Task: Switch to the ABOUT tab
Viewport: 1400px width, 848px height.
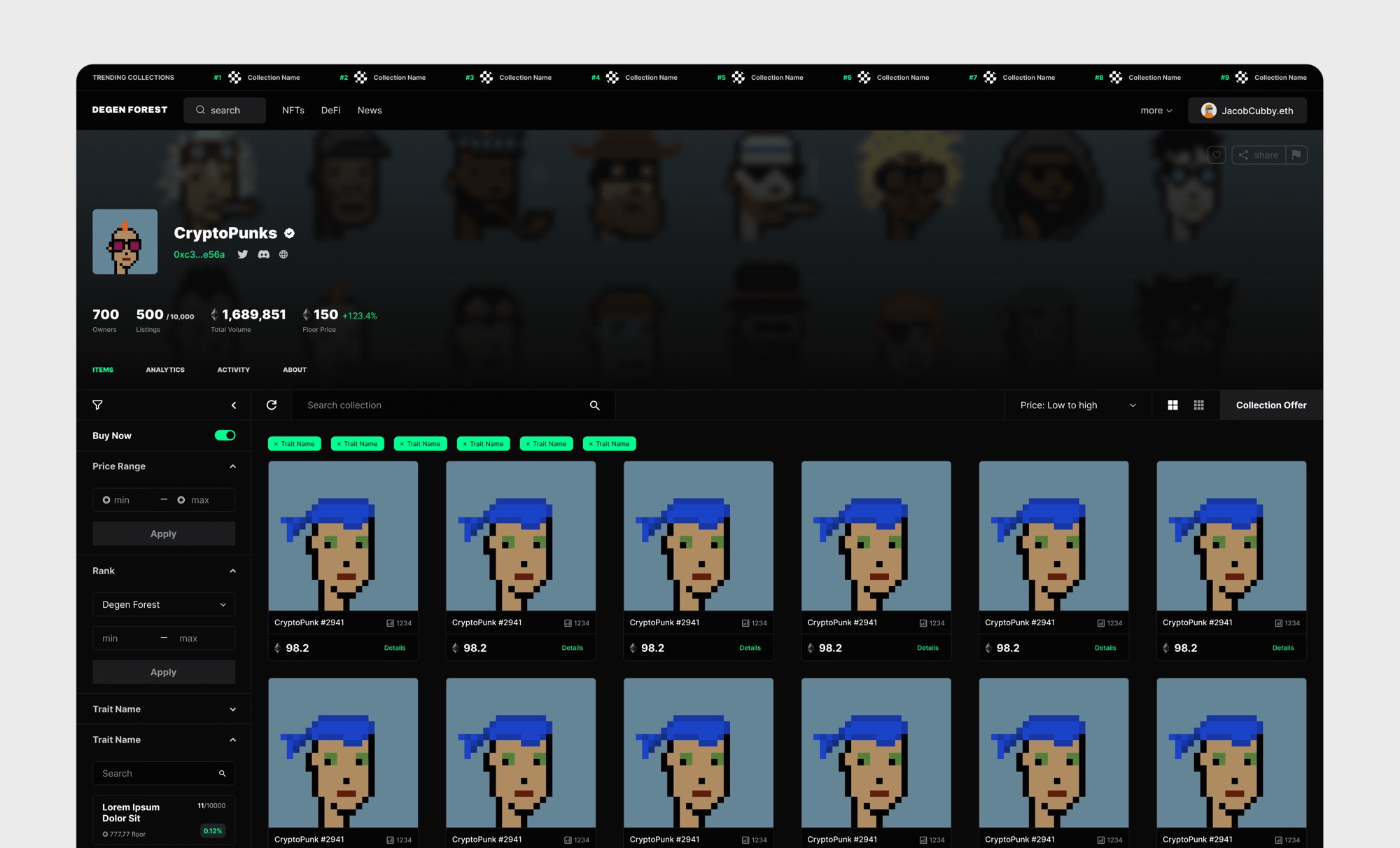Action: [x=295, y=370]
